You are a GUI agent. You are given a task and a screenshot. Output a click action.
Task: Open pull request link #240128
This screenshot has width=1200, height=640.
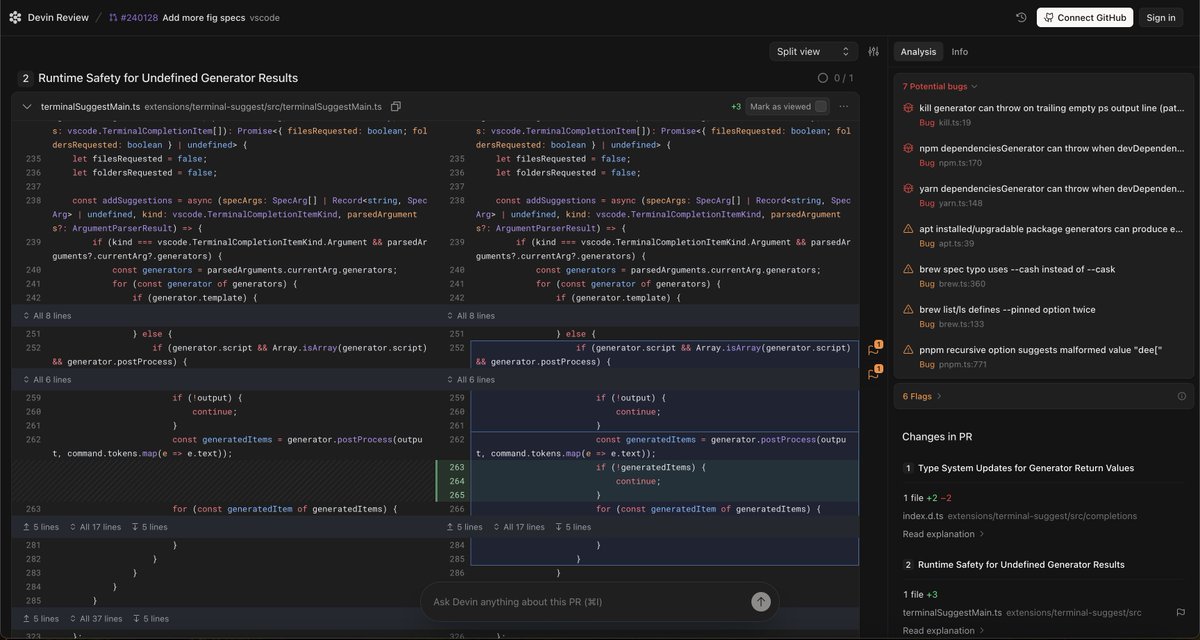coord(140,15)
